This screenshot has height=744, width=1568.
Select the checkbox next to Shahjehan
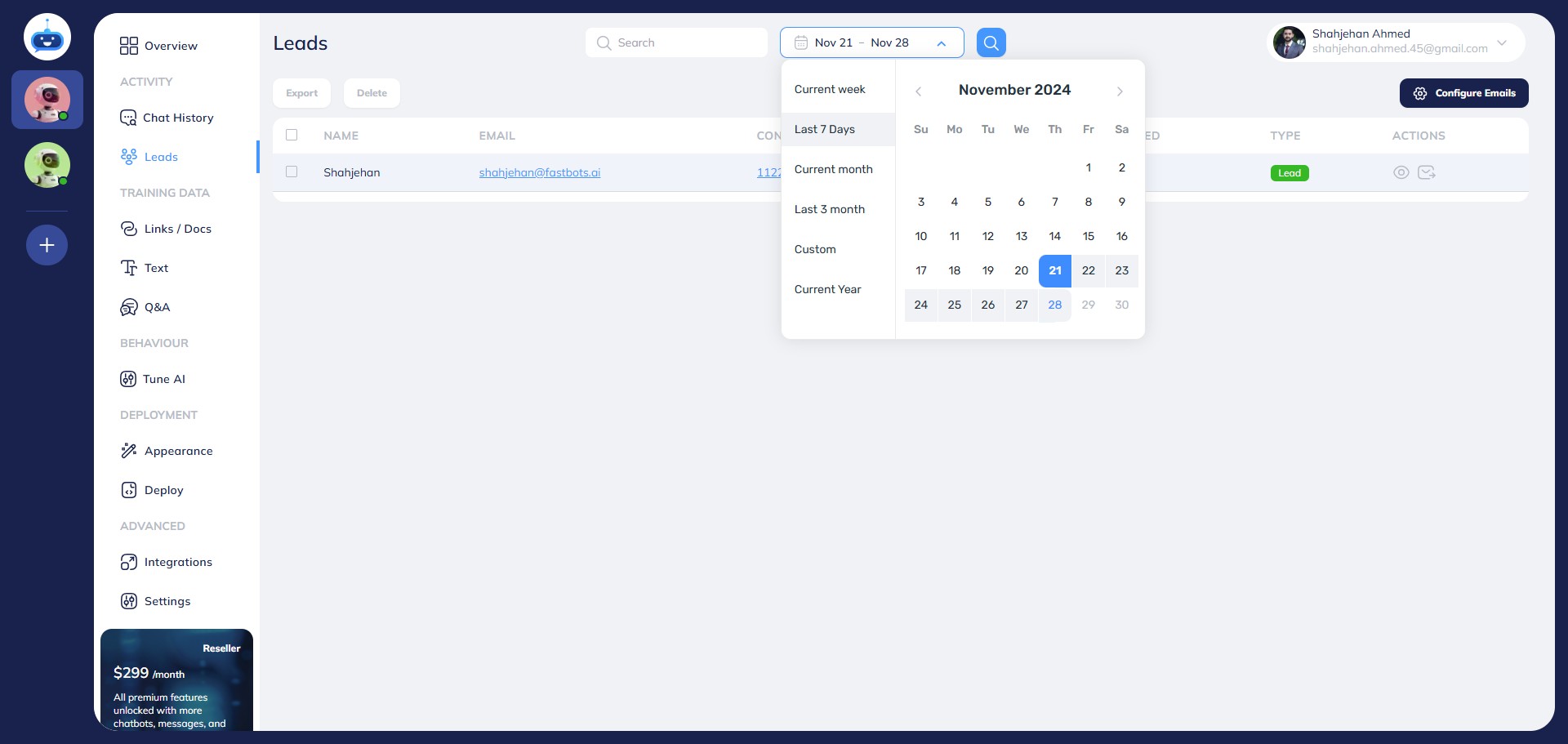point(292,172)
